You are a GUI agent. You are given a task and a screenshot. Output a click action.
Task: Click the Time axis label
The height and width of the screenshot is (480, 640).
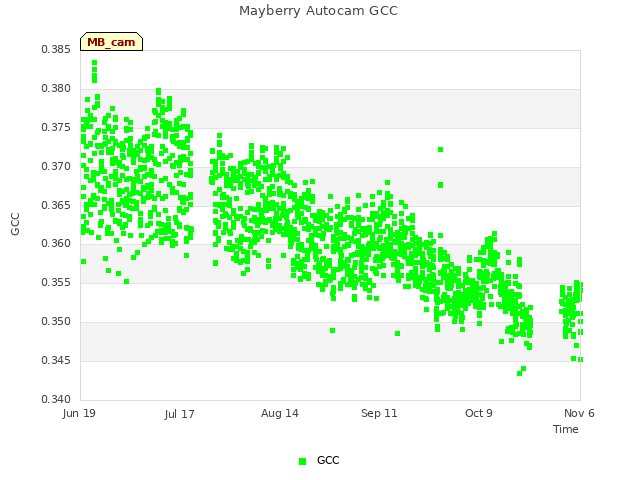[566, 429]
